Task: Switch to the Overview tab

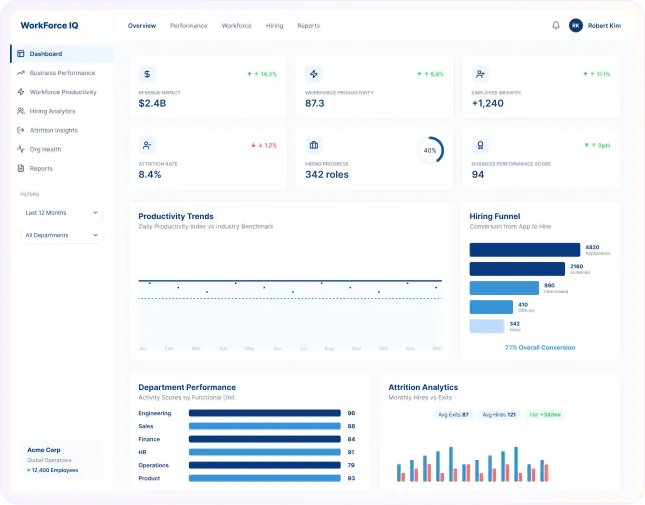Action: pos(142,25)
